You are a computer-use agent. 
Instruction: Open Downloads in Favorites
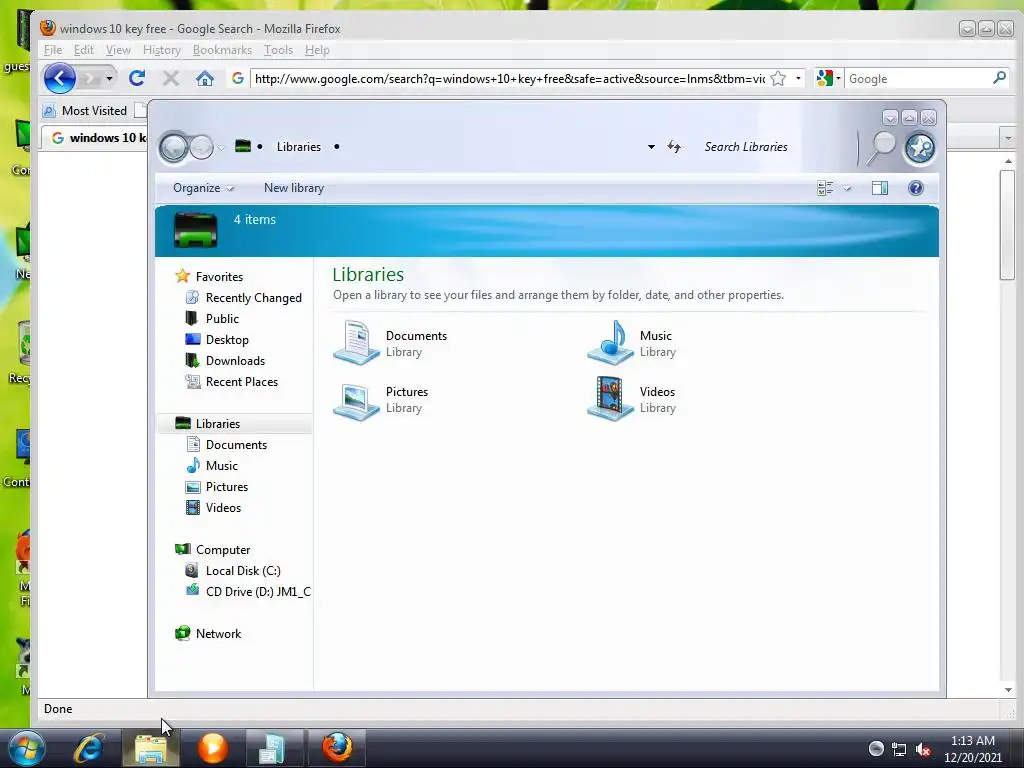point(235,360)
